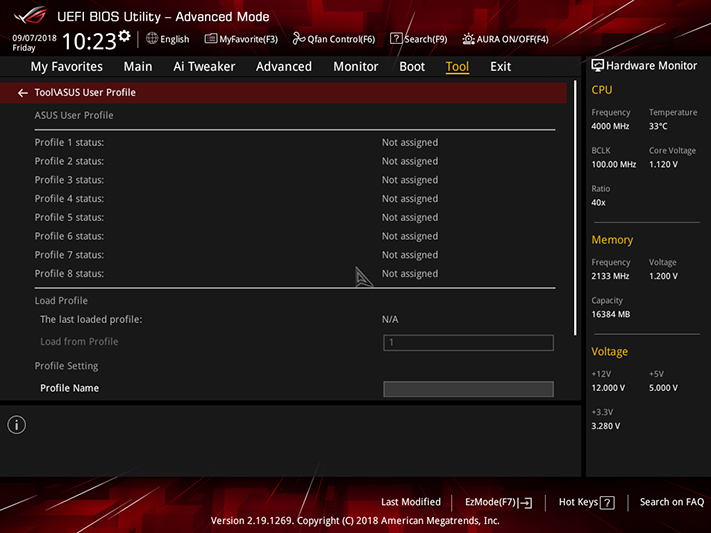The height and width of the screenshot is (533, 711).
Task: Go to the Boot tab
Action: [x=412, y=67]
